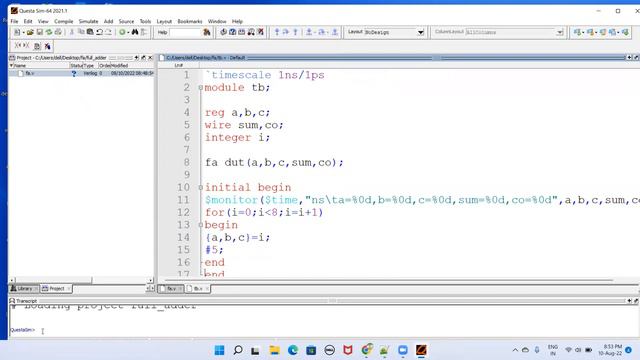Click the Questa Sim icon in the taskbar
This screenshot has height=360, width=640.
click(421, 350)
